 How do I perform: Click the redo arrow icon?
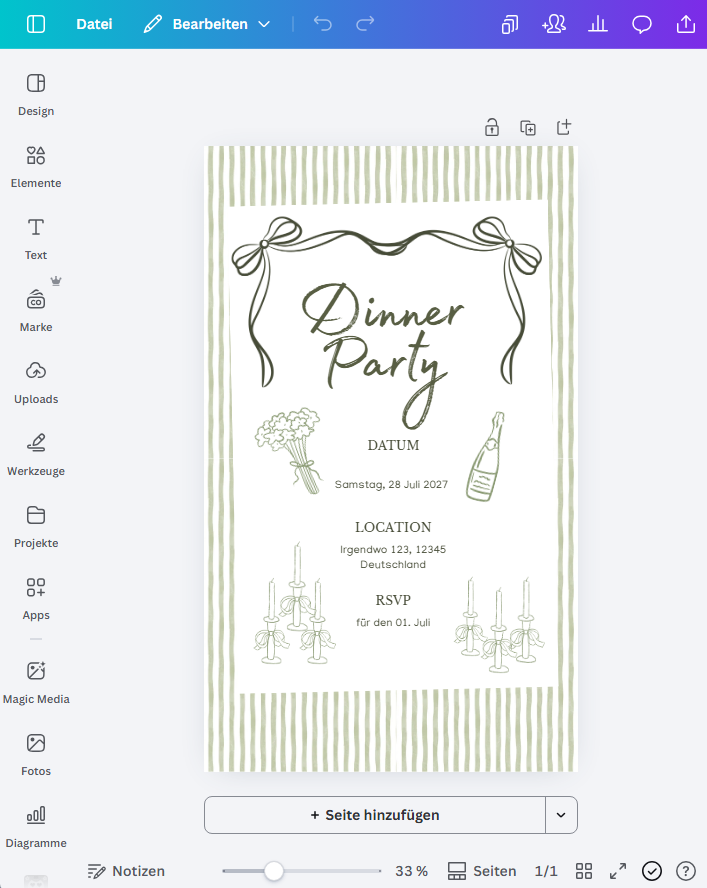(366, 24)
